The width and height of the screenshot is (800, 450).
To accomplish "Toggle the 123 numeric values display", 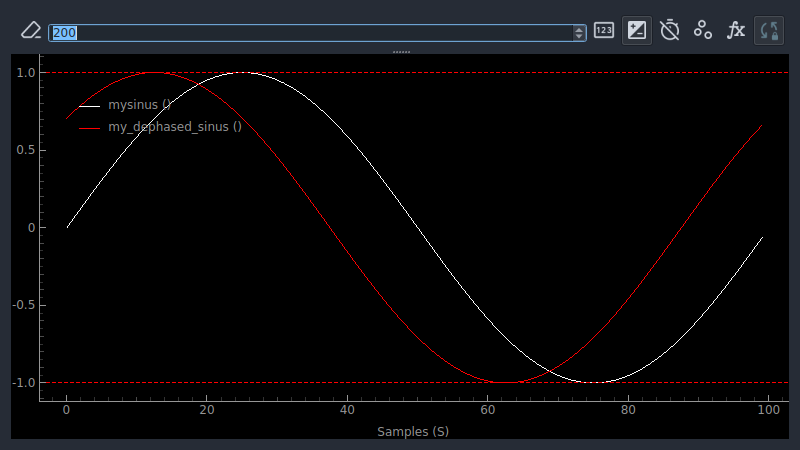I will point(604,31).
